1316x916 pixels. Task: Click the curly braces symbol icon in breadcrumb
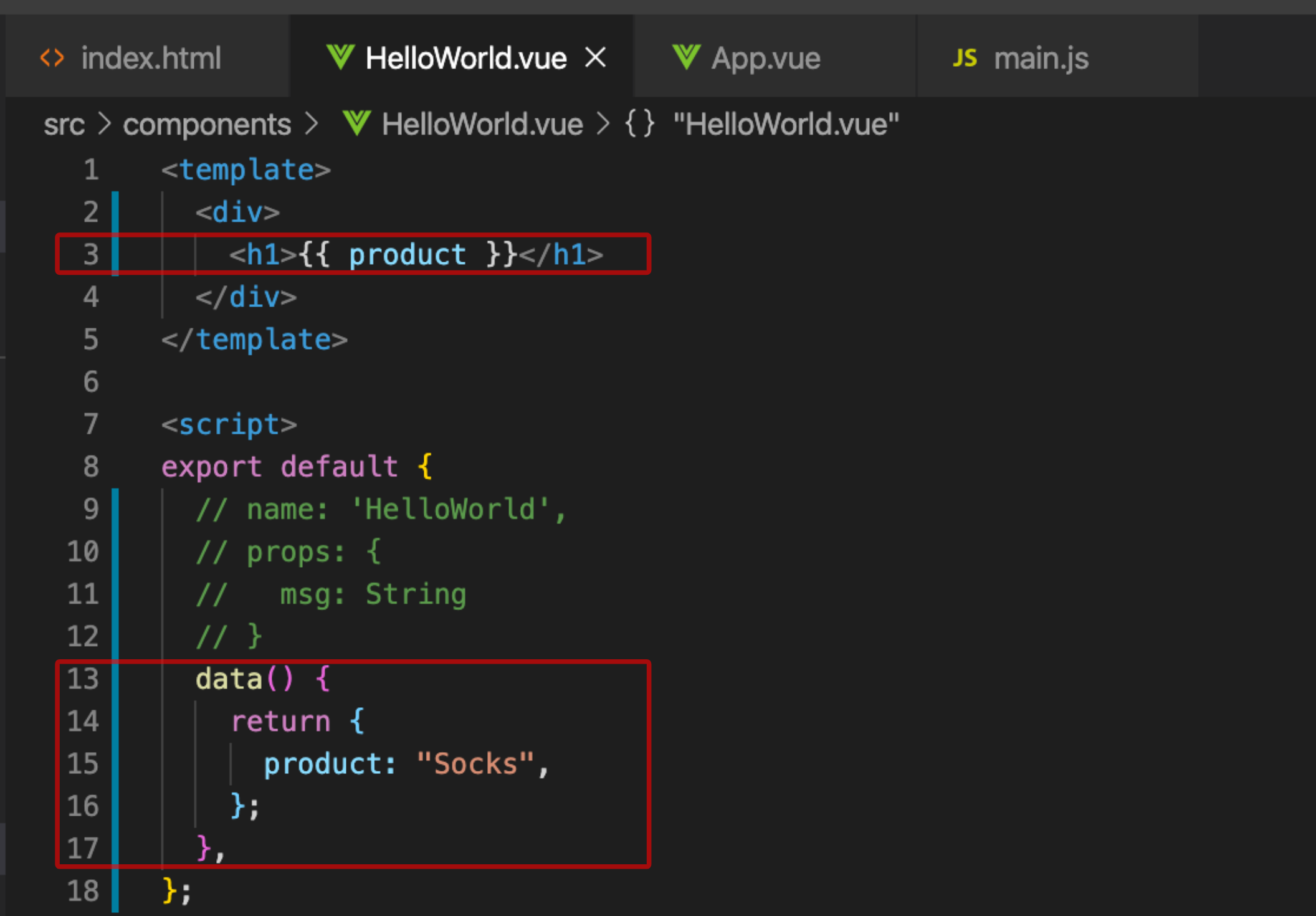640,123
